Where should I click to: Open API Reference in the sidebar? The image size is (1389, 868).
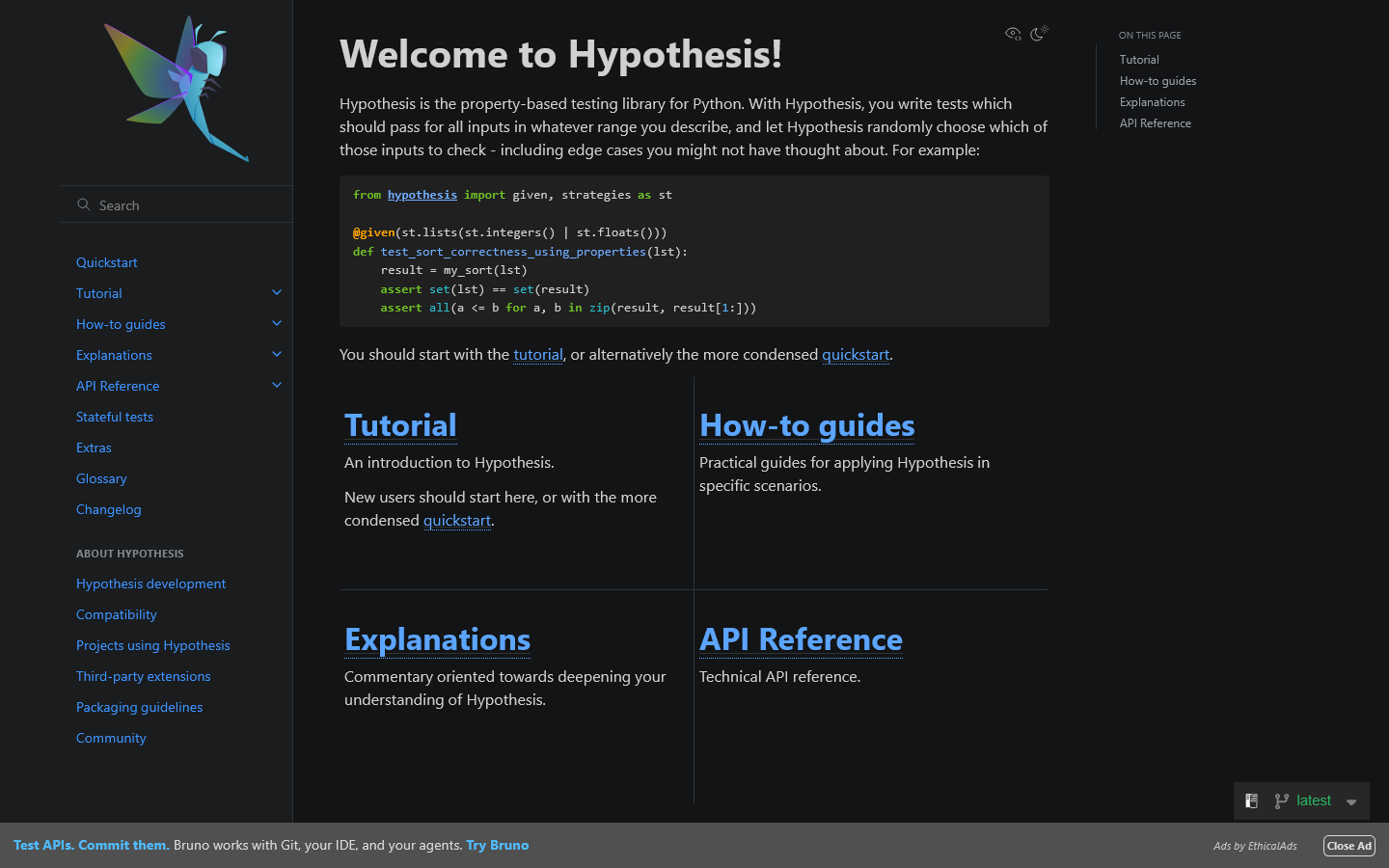click(x=118, y=386)
